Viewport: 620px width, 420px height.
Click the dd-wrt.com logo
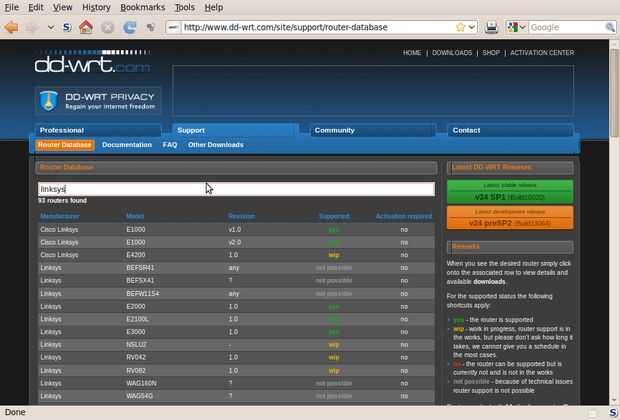click(x=92, y=62)
